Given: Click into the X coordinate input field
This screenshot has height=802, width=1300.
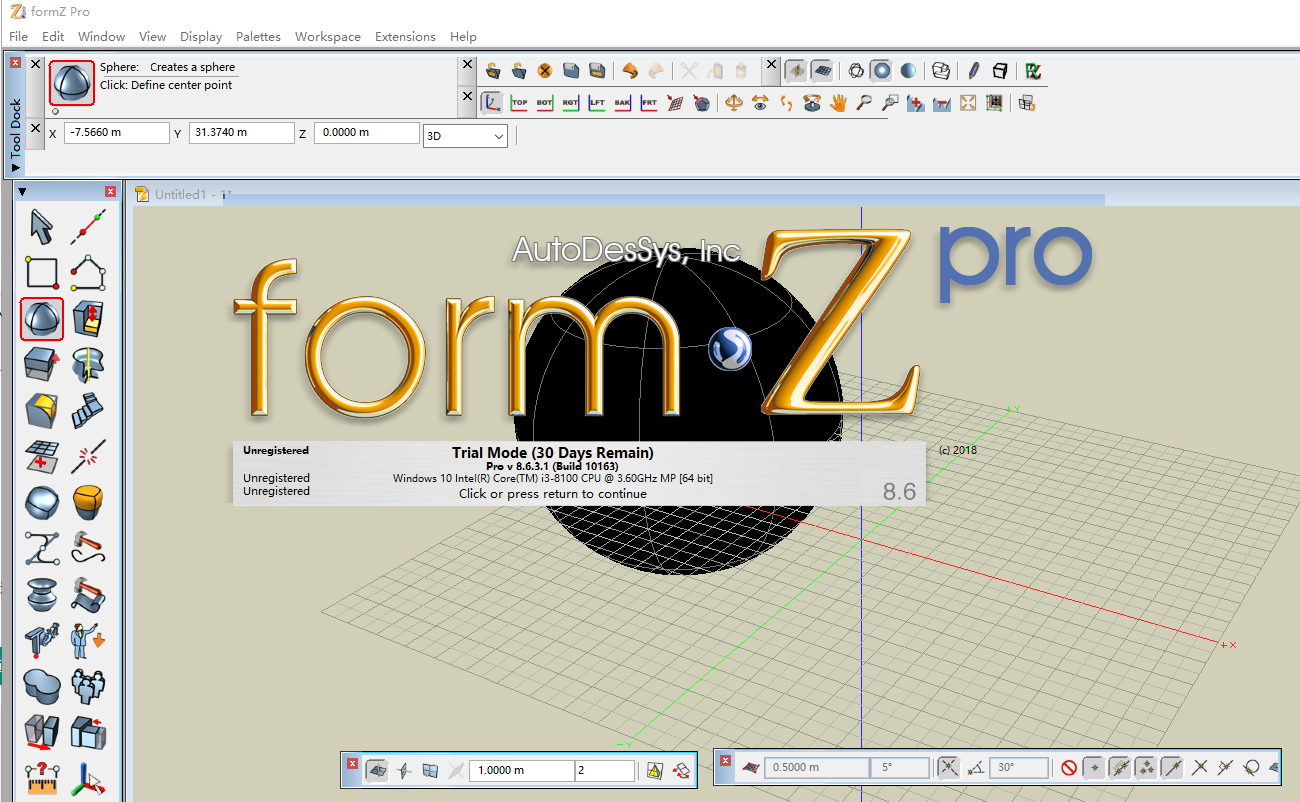Looking at the screenshot, I should [115, 131].
